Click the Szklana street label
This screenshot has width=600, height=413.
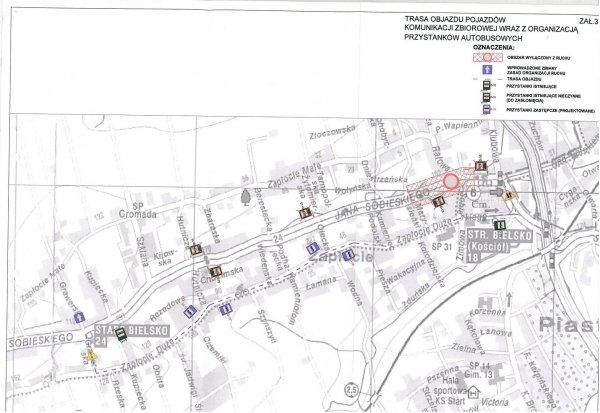tap(142, 251)
